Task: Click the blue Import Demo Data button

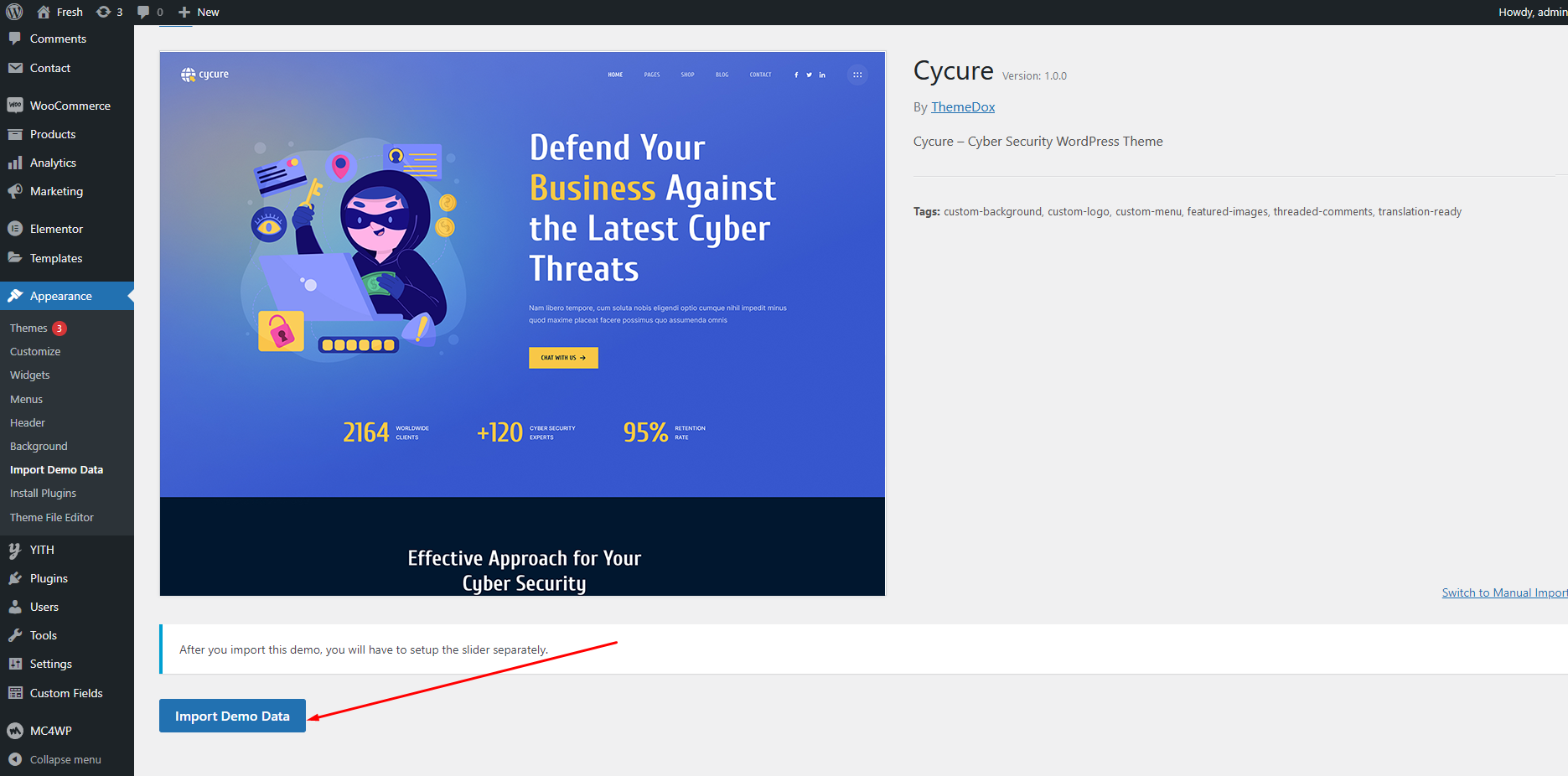Action: coord(232,716)
